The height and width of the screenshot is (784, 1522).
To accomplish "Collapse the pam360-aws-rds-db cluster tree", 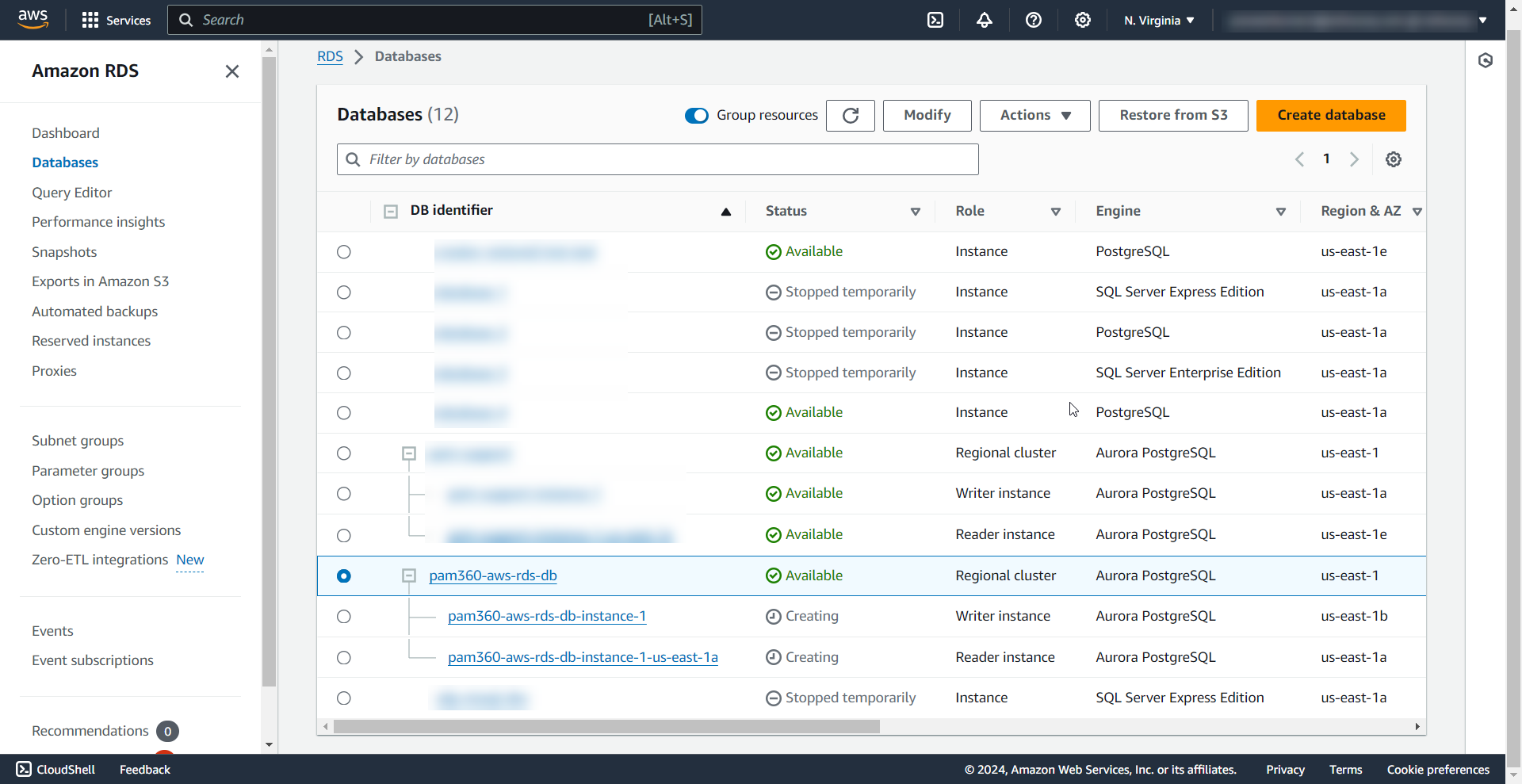I will tap(409, 576).
